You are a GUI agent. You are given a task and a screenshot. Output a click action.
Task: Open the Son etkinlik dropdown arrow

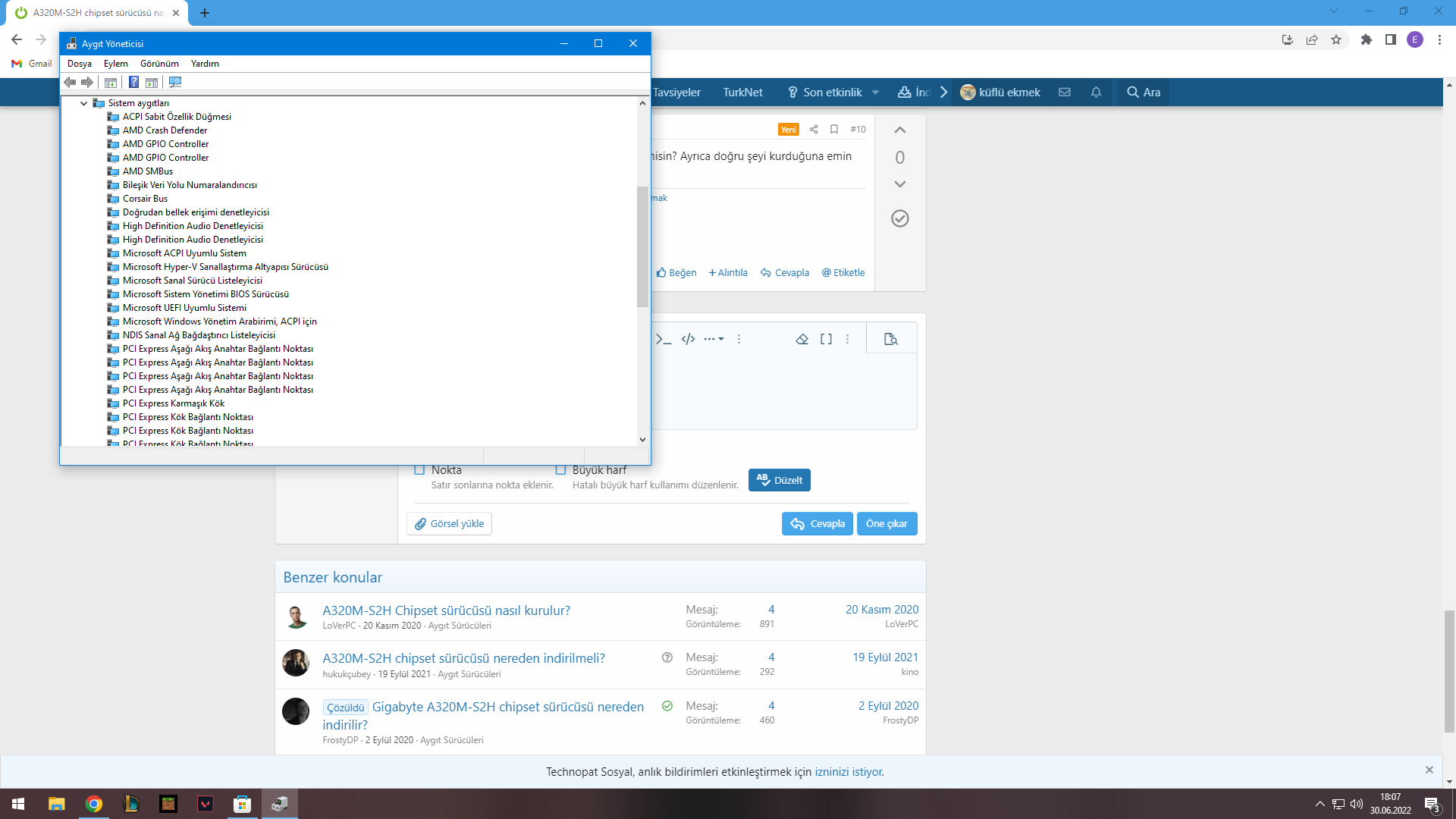(x=875, y=93)
